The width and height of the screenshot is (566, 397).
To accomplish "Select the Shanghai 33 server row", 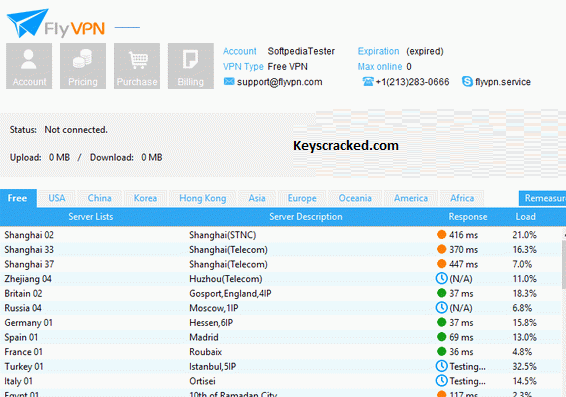I will point(281,249).
